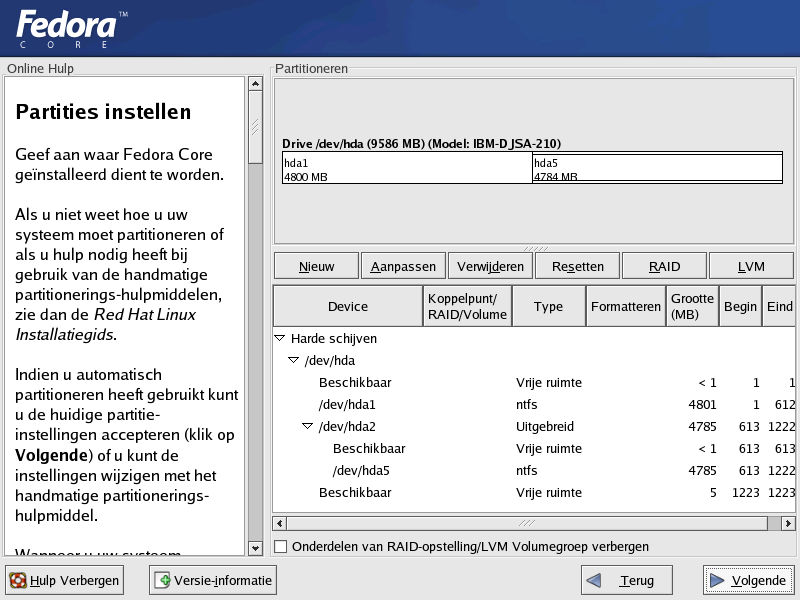
Task: Click the lifebuoy icon on Hulp Verbergen
Action: point(18,580)
